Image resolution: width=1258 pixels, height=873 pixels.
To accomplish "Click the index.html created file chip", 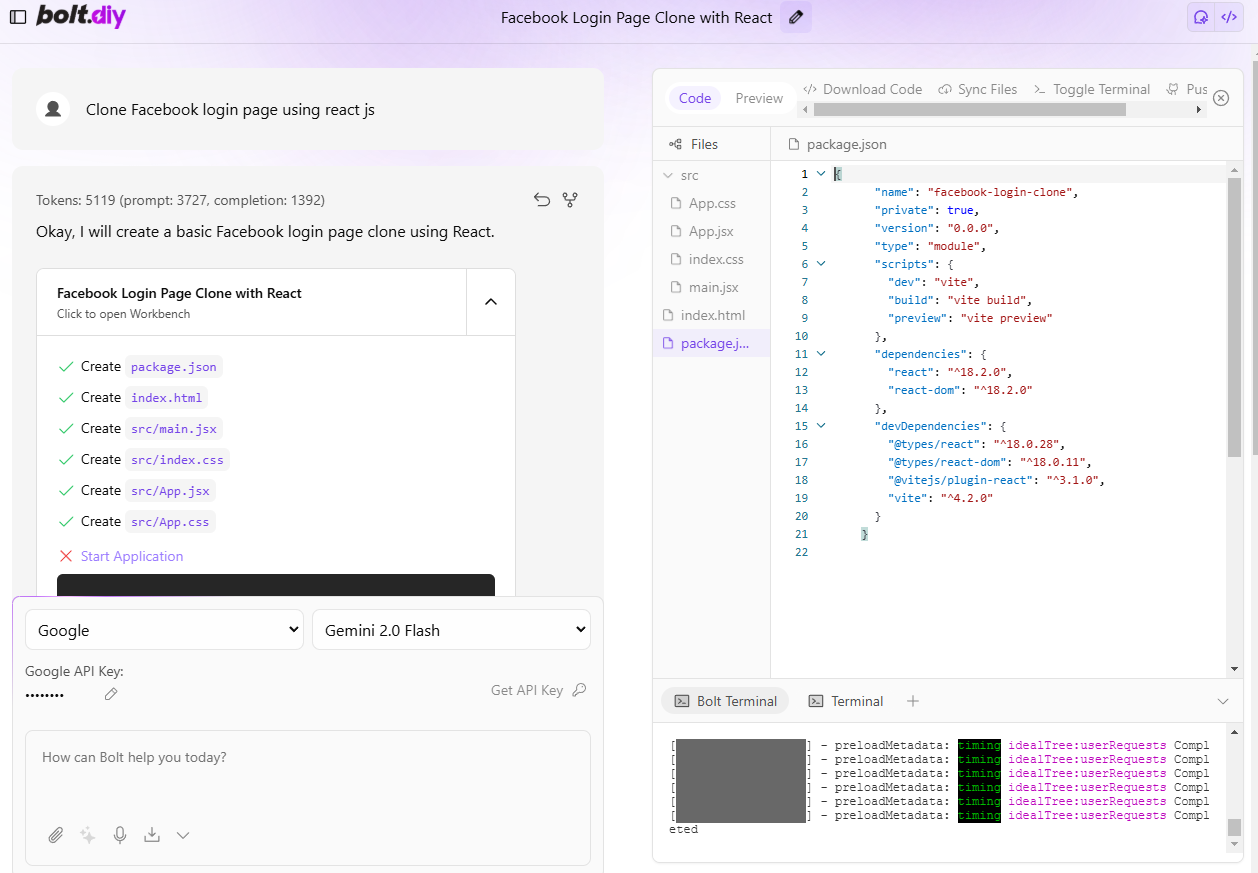I will [167, 398].
